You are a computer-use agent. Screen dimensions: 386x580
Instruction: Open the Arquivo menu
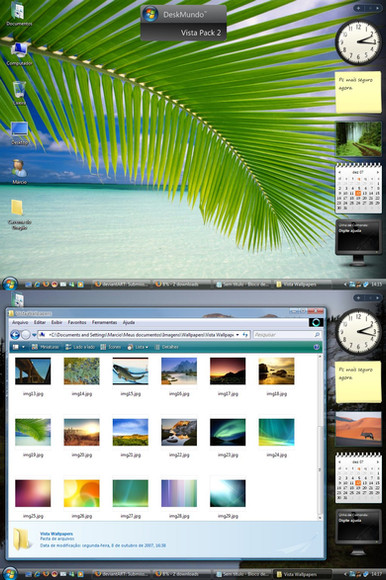20,322
